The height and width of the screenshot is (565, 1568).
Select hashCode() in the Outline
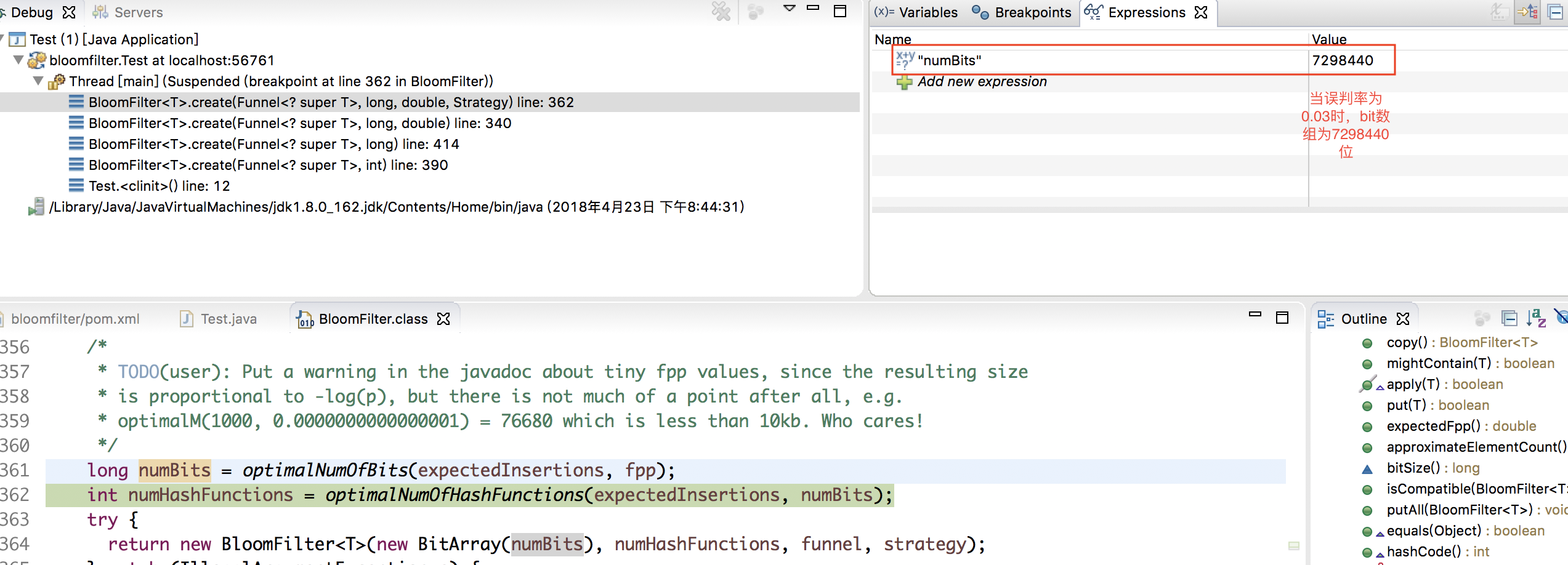pyautogui.click(x=1438, y=551)
